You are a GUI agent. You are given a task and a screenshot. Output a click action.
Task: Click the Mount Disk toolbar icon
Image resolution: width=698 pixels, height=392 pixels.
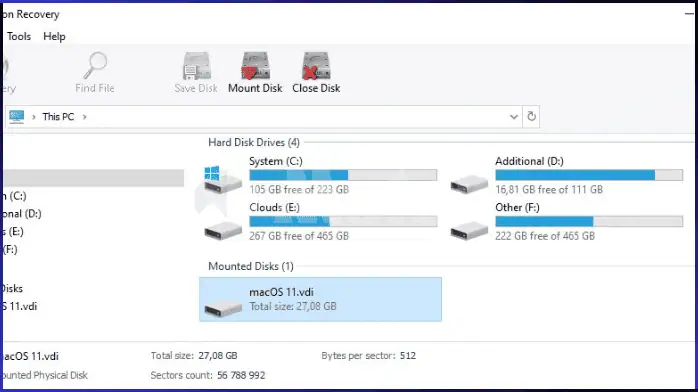(x=256, y=66)
